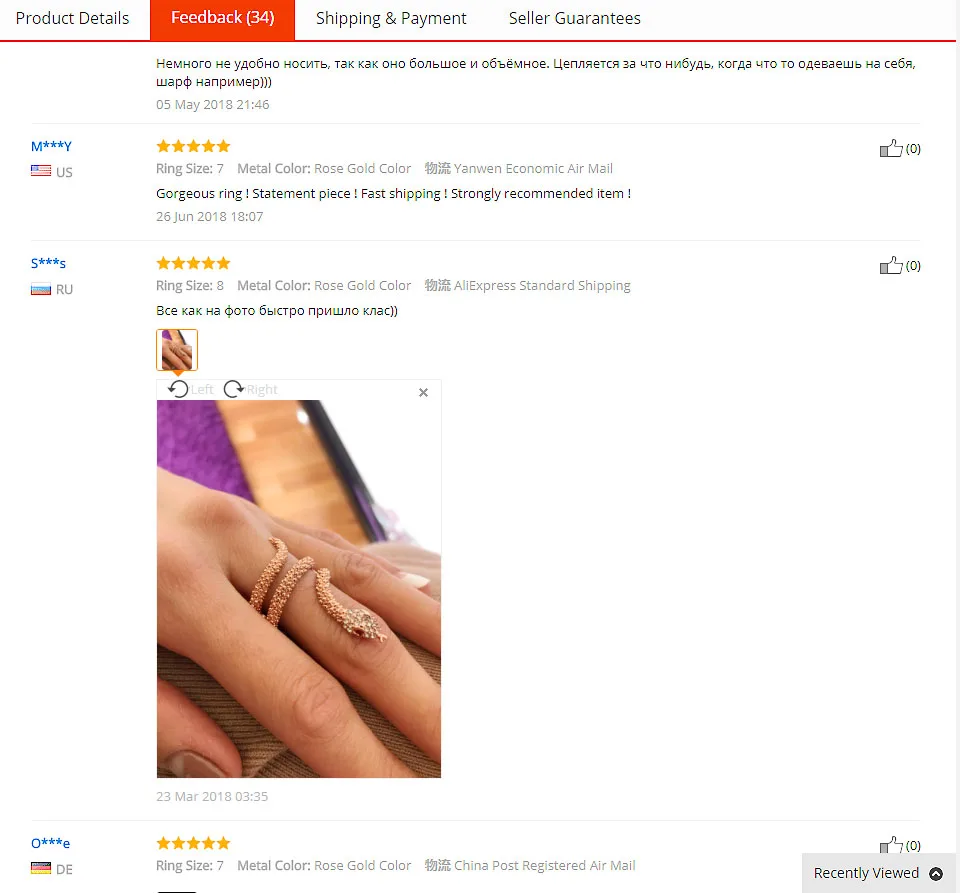Screen dimensions: 960x893
Task: Click the DE flag icon
Action: pos(41,869)
